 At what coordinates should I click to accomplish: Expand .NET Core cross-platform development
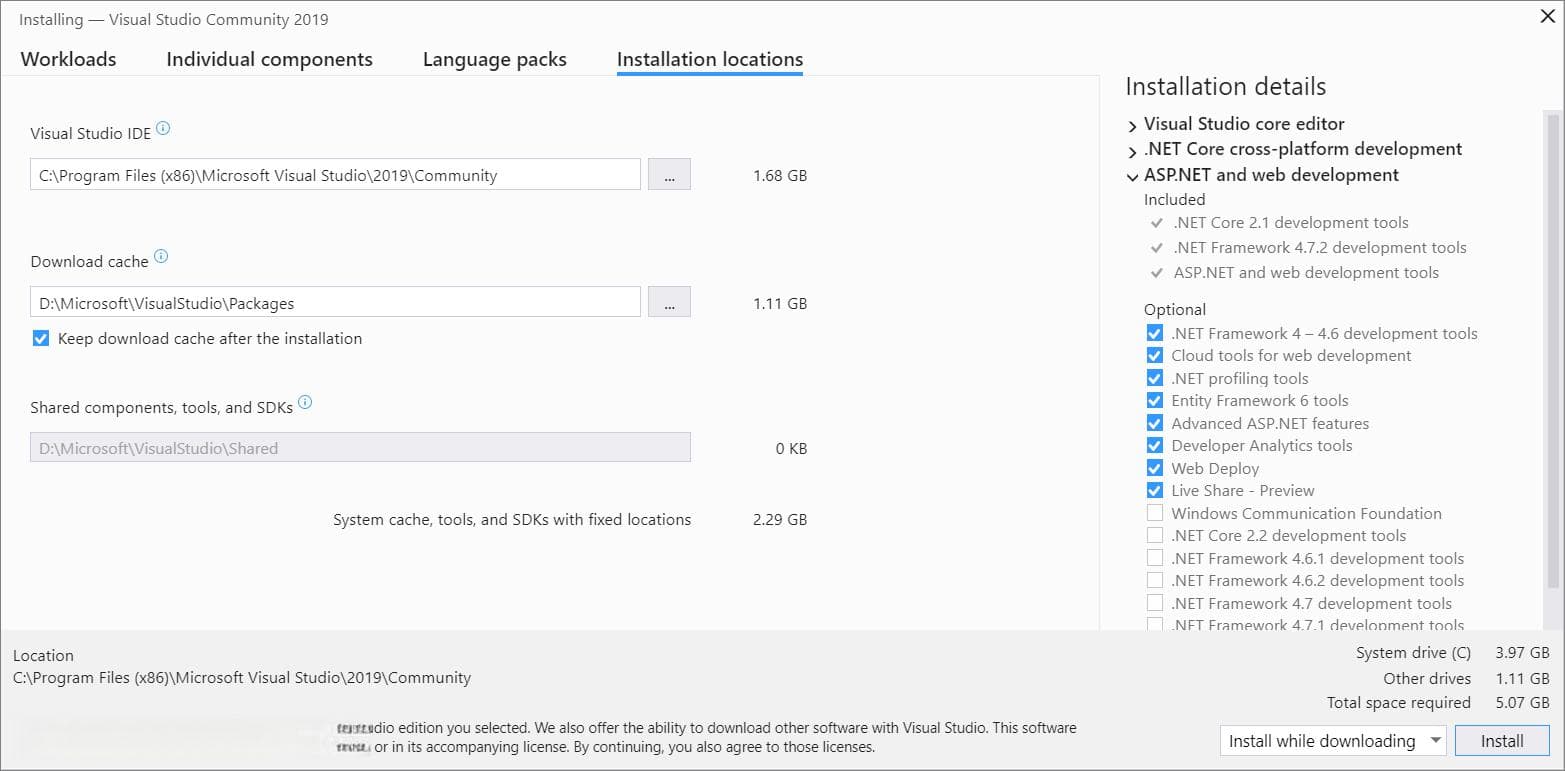[1132, 151]
